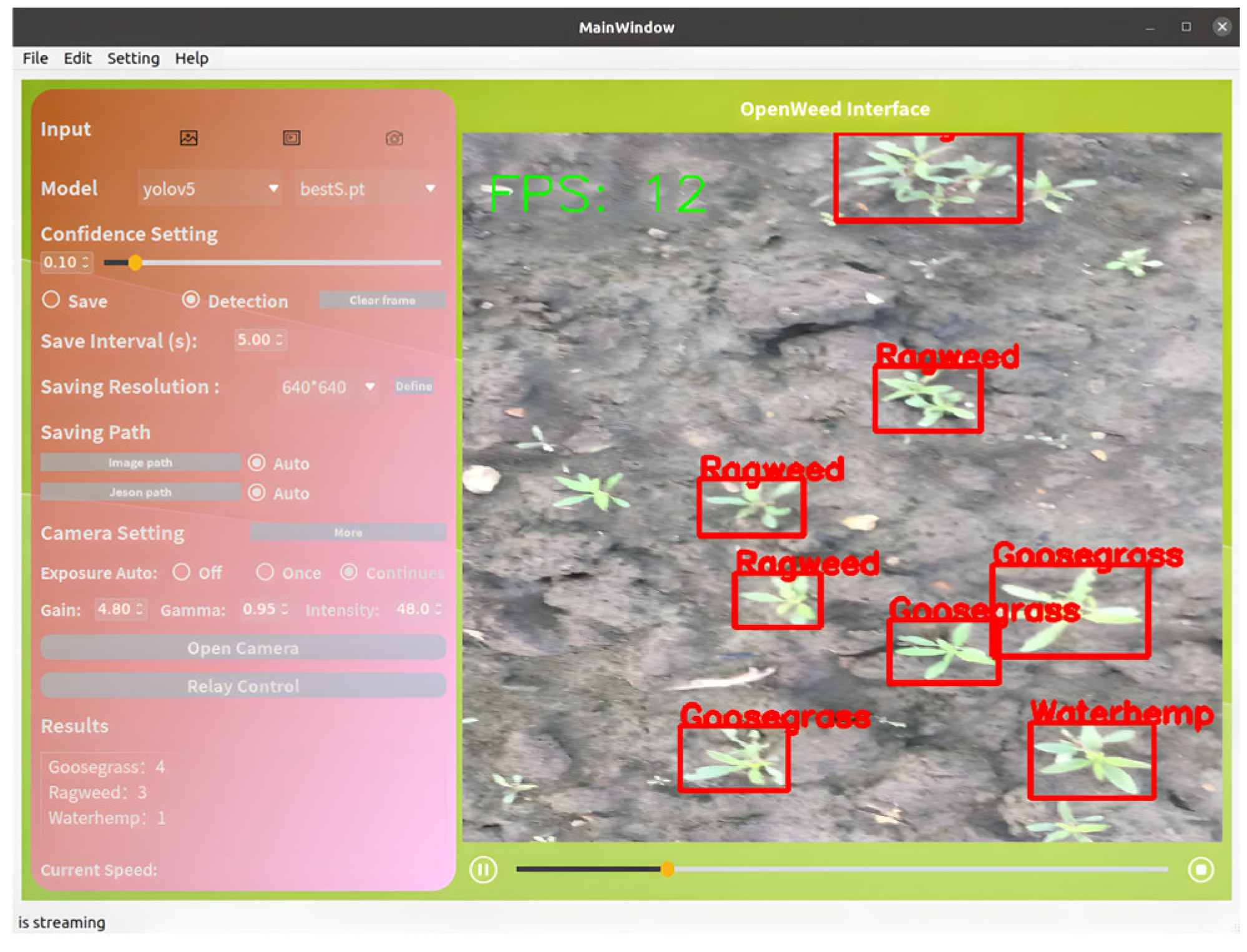This screenshot has width=1247, height=952.
Task: Stop the video stream with stop icon
Action: (x=1200, y=870)
